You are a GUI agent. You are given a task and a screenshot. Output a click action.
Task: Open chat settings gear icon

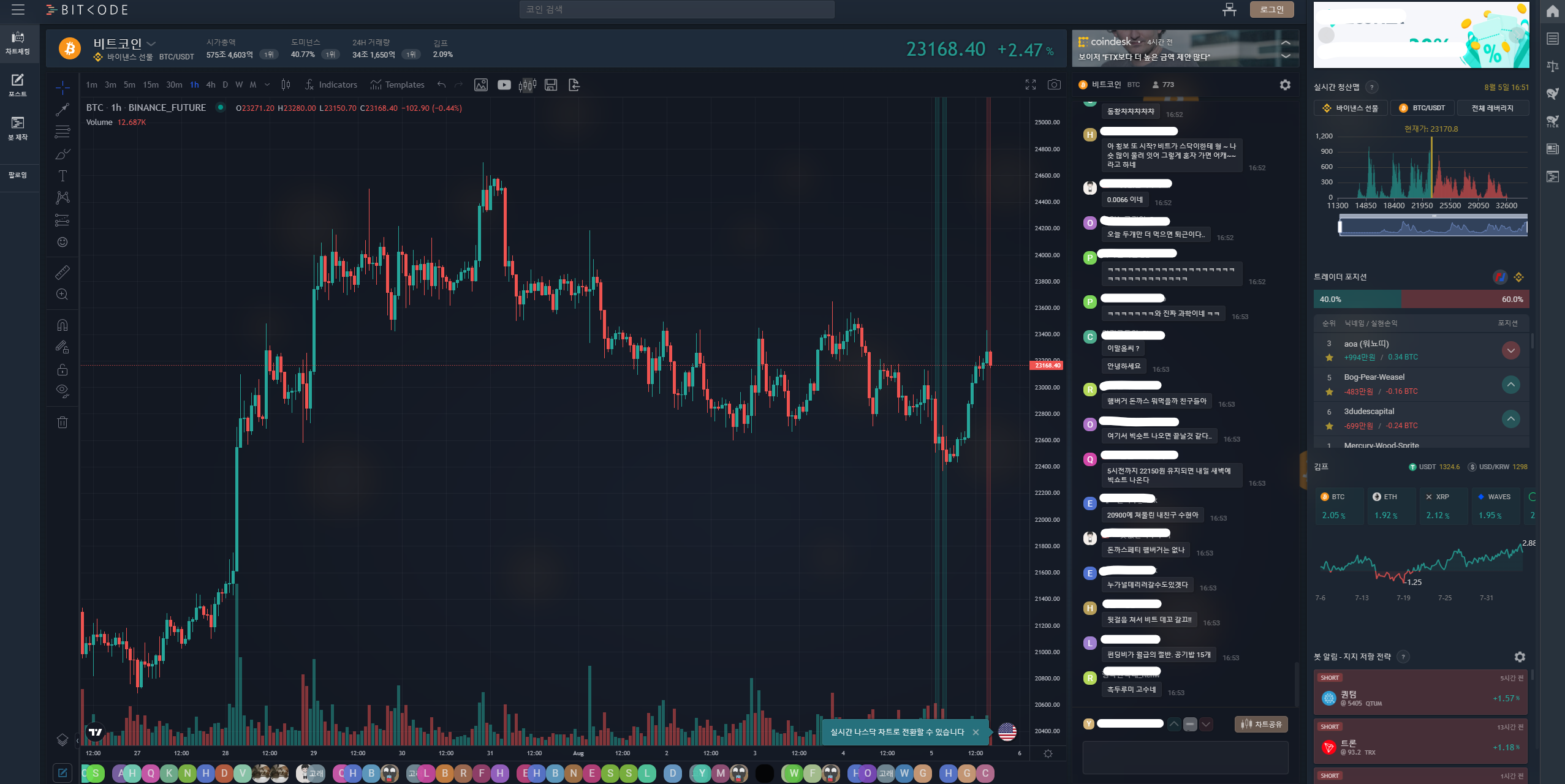click(1285, 85)
